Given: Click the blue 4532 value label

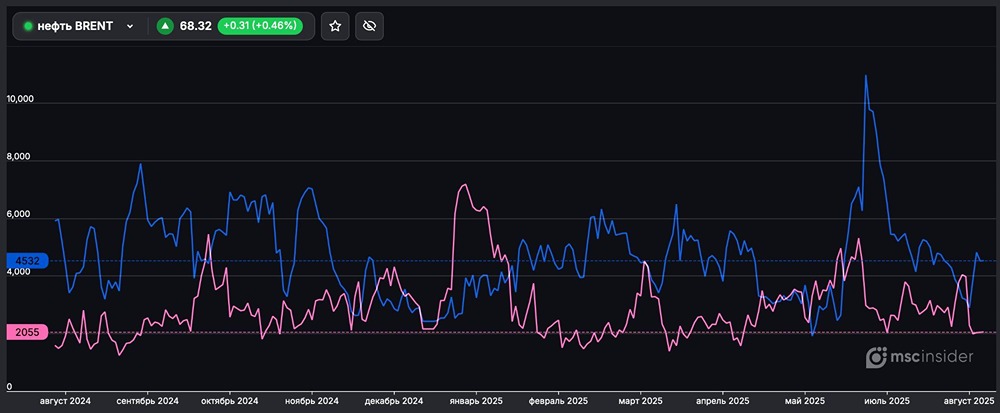Looking at the screenshot, I should (26, 261).
